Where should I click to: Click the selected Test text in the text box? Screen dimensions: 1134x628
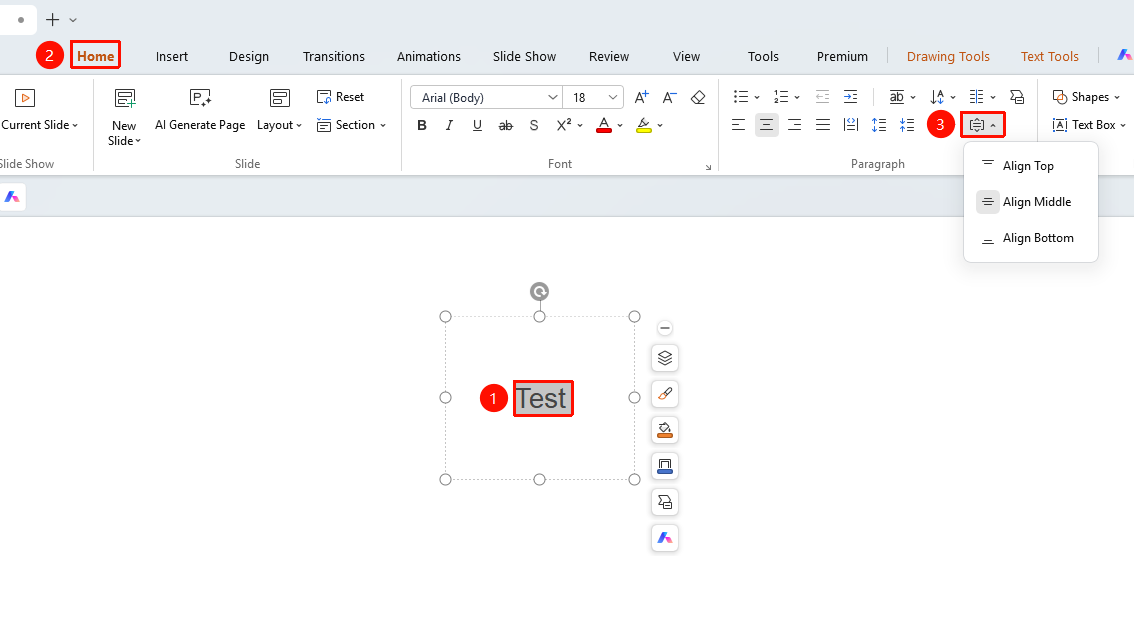tap(541, 399)
